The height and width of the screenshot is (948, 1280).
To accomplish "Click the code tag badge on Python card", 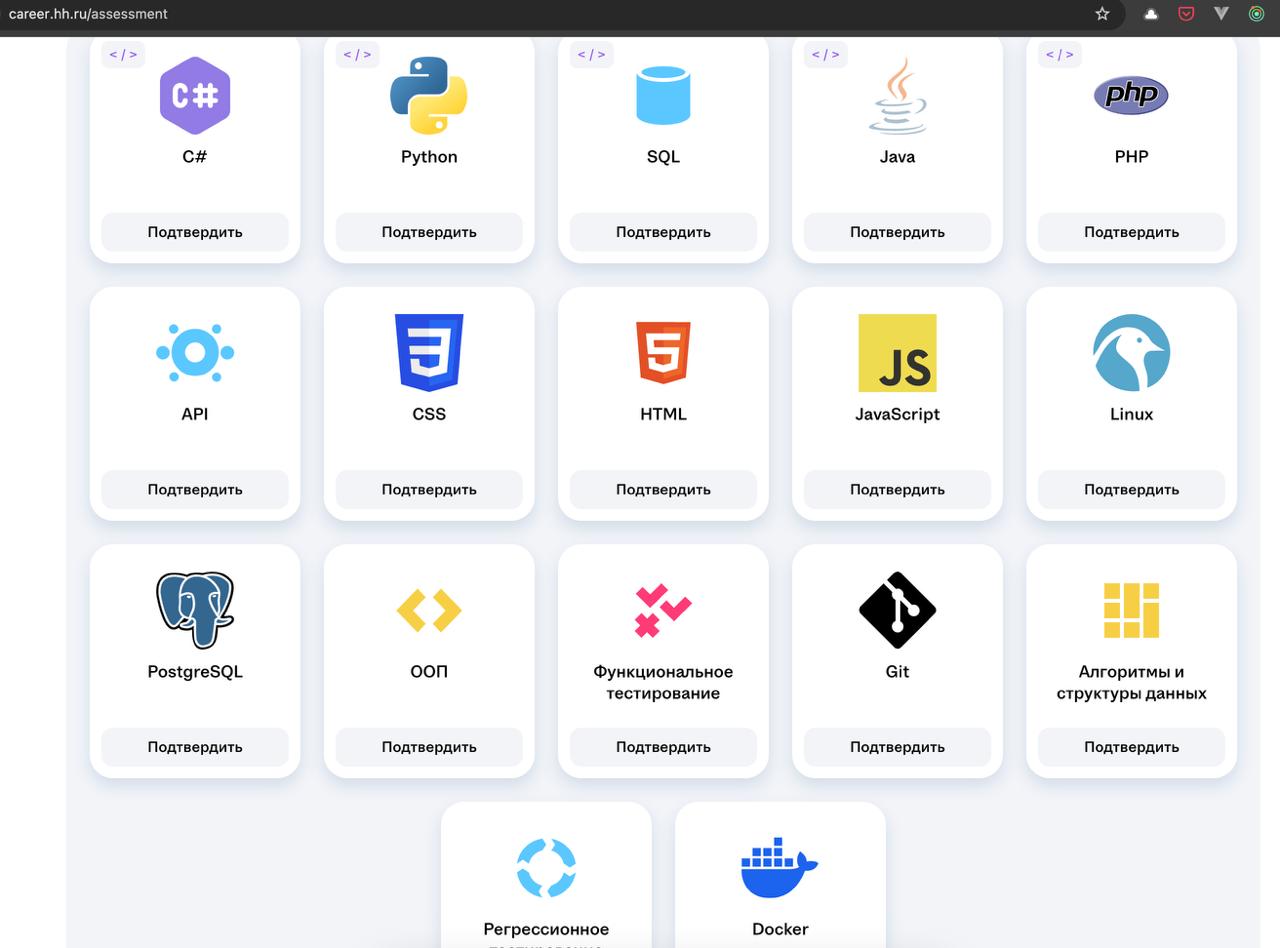I will coord(357,54).
